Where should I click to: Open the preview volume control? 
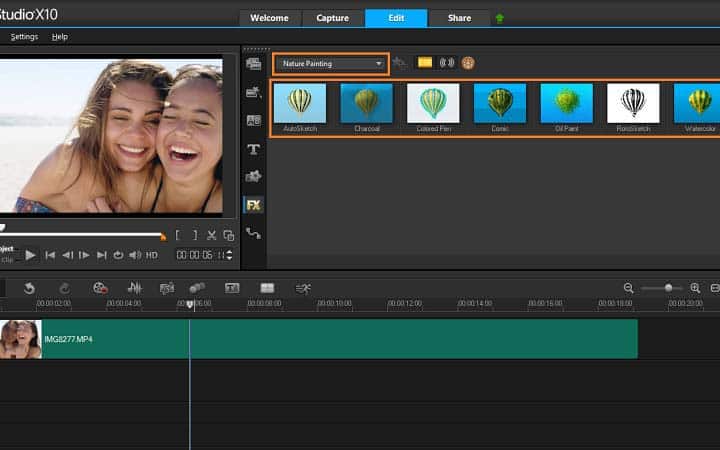coord(135,255)
